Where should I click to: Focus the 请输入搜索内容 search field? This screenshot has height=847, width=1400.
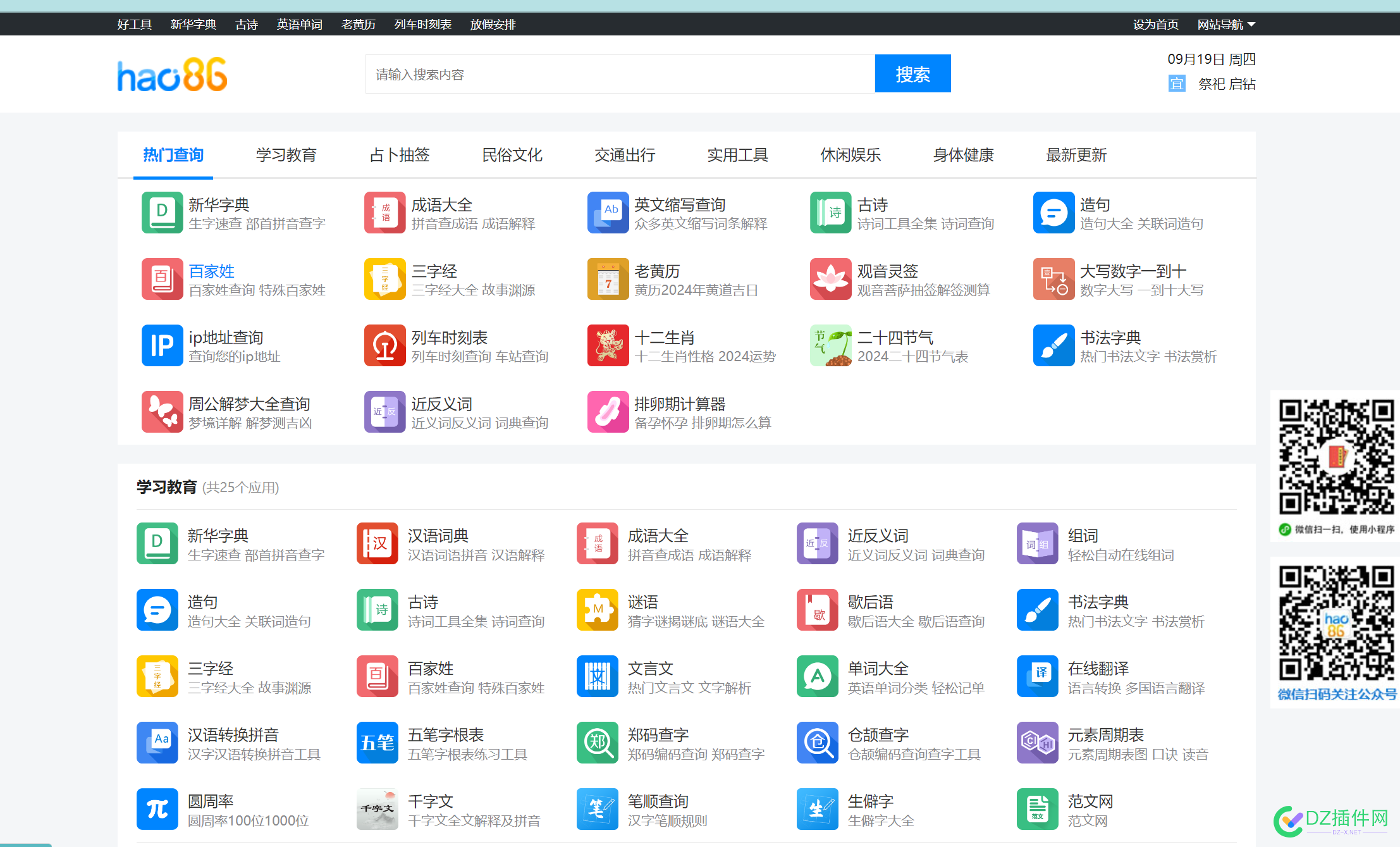coord(620,74)
